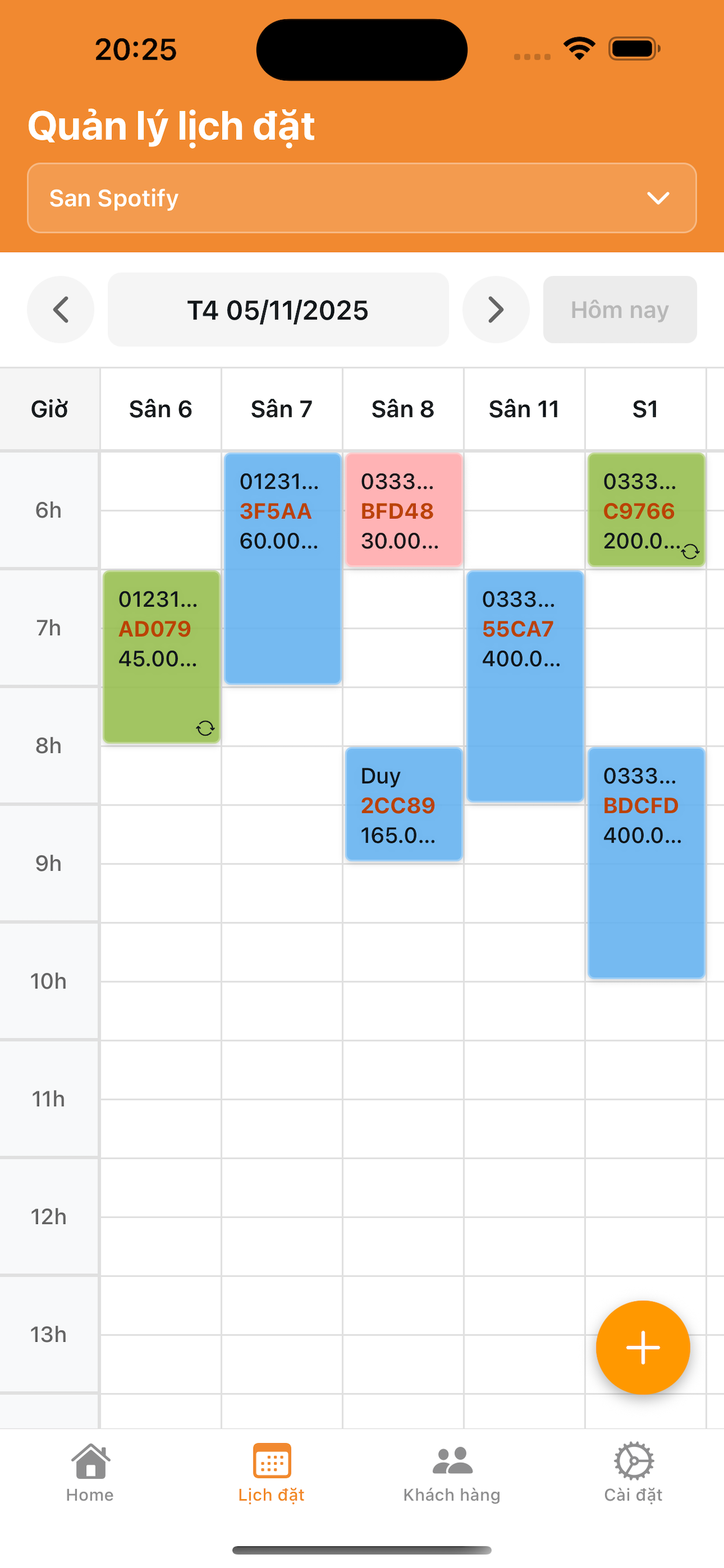Open booking BDCFD in S1 column
The width and height of the screenshot is (724, 1568).
(645, 863)
